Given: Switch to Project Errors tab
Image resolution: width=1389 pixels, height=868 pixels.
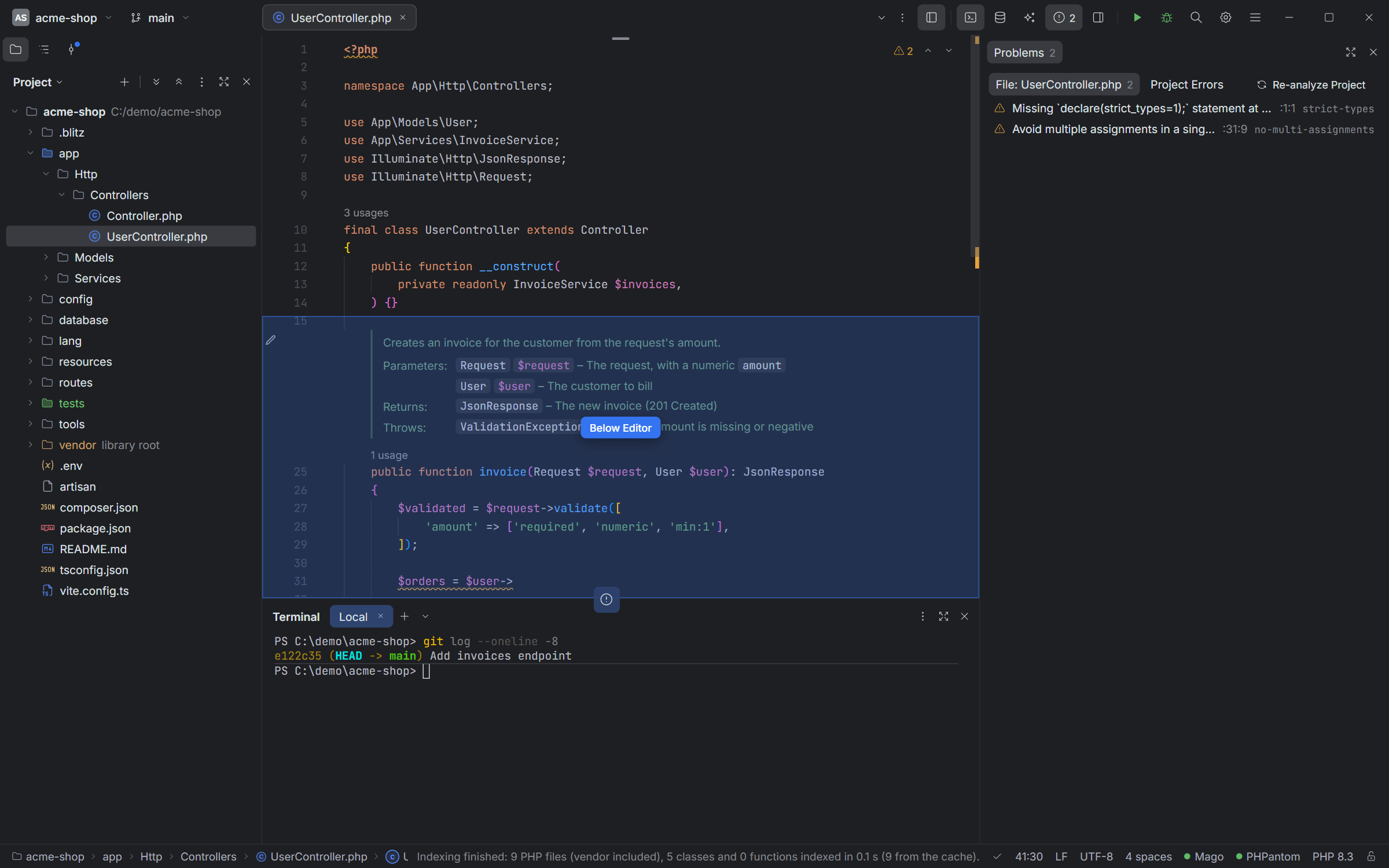Looking at the screenshot, I should pos(1186,84).
